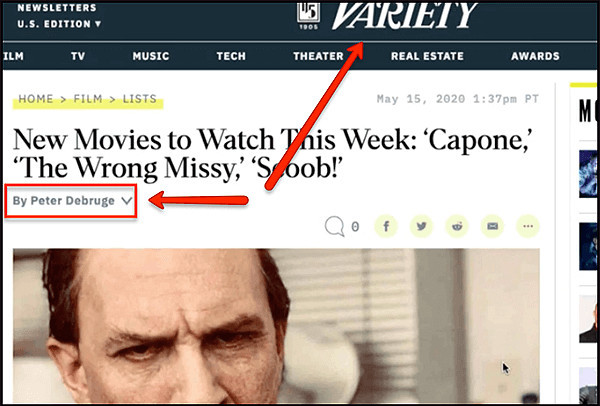
Task: Open the comments bubble icon
Action: tap(334, 227)
